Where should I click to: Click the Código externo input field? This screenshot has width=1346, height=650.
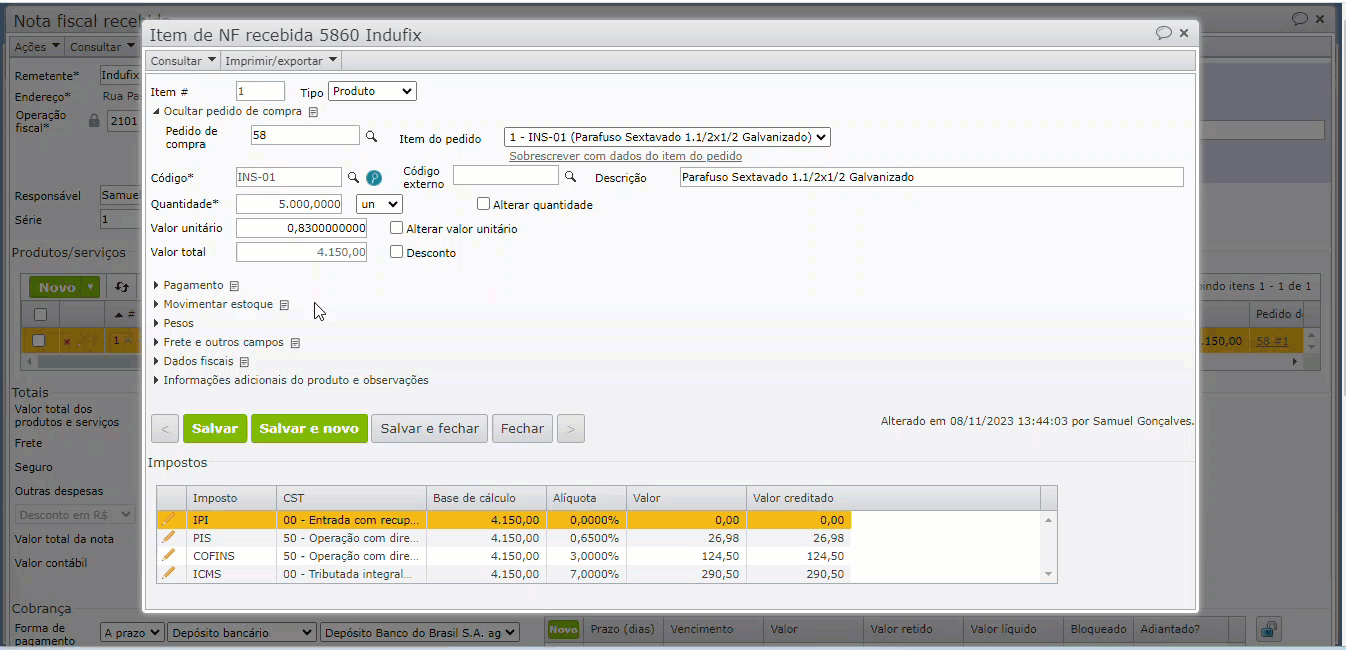point(506,176)
